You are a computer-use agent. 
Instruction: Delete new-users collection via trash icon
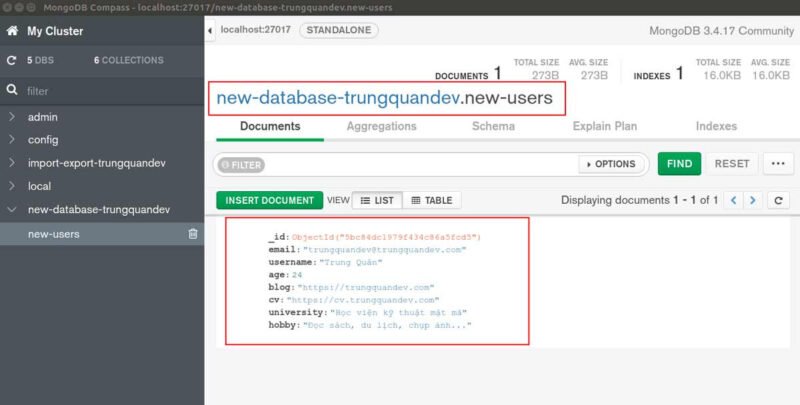coord(193,234)
